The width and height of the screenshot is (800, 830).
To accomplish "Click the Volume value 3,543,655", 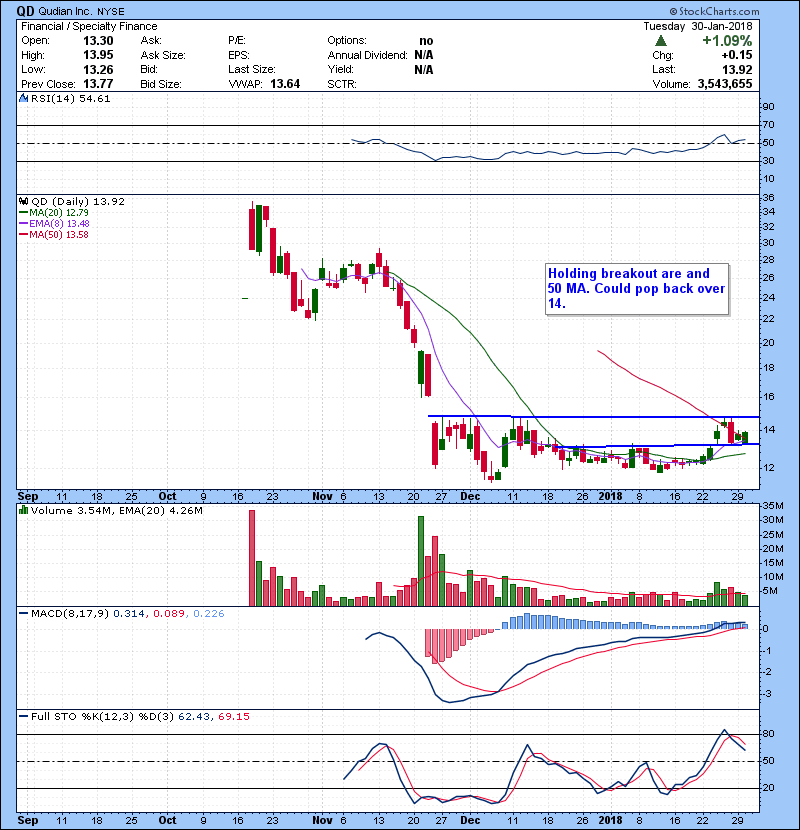I will [x=725, y=84].
